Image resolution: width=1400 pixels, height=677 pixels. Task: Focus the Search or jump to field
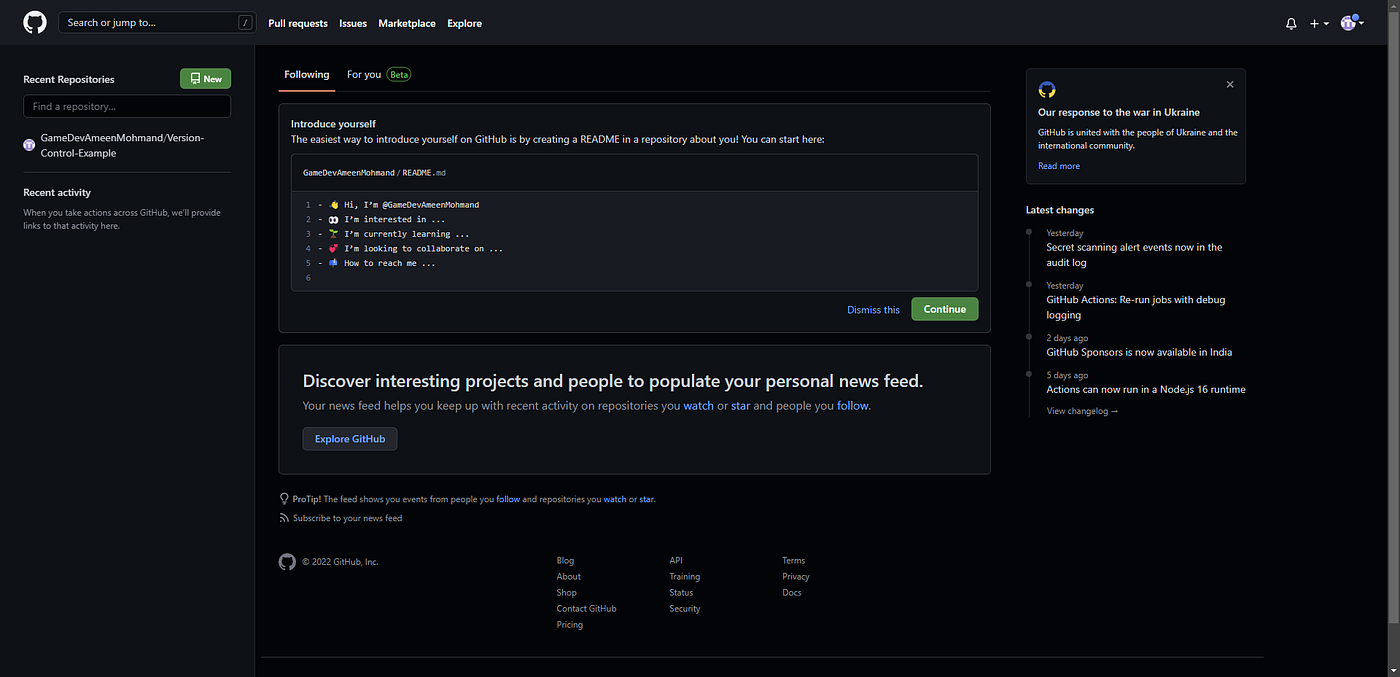click(157, 22)
